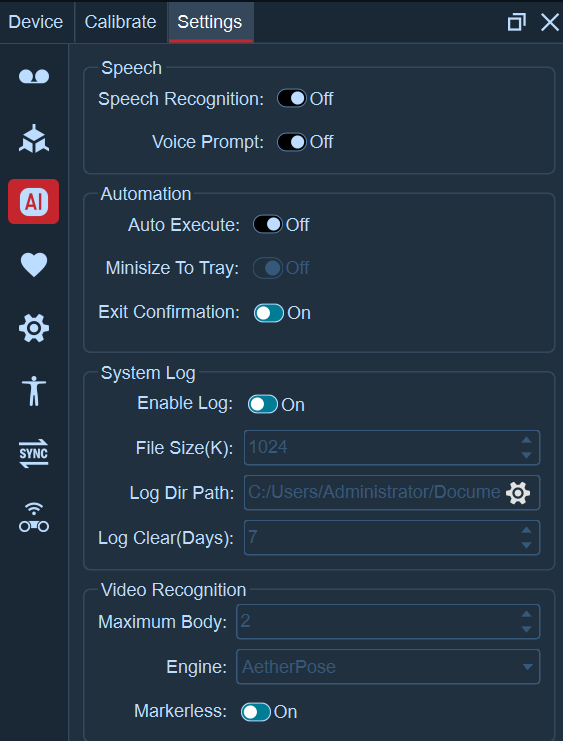Turn on the Voice Prompt switch

pyautogui.click(x=292, y=142)
